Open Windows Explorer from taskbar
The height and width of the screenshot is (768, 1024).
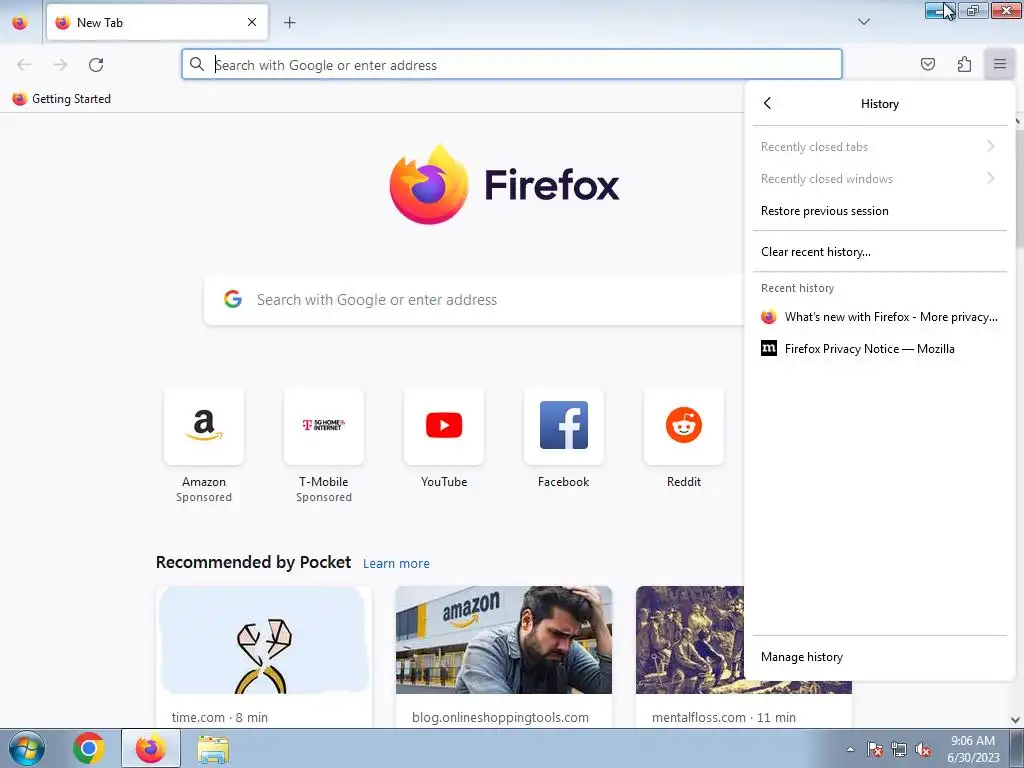point(213,750)
